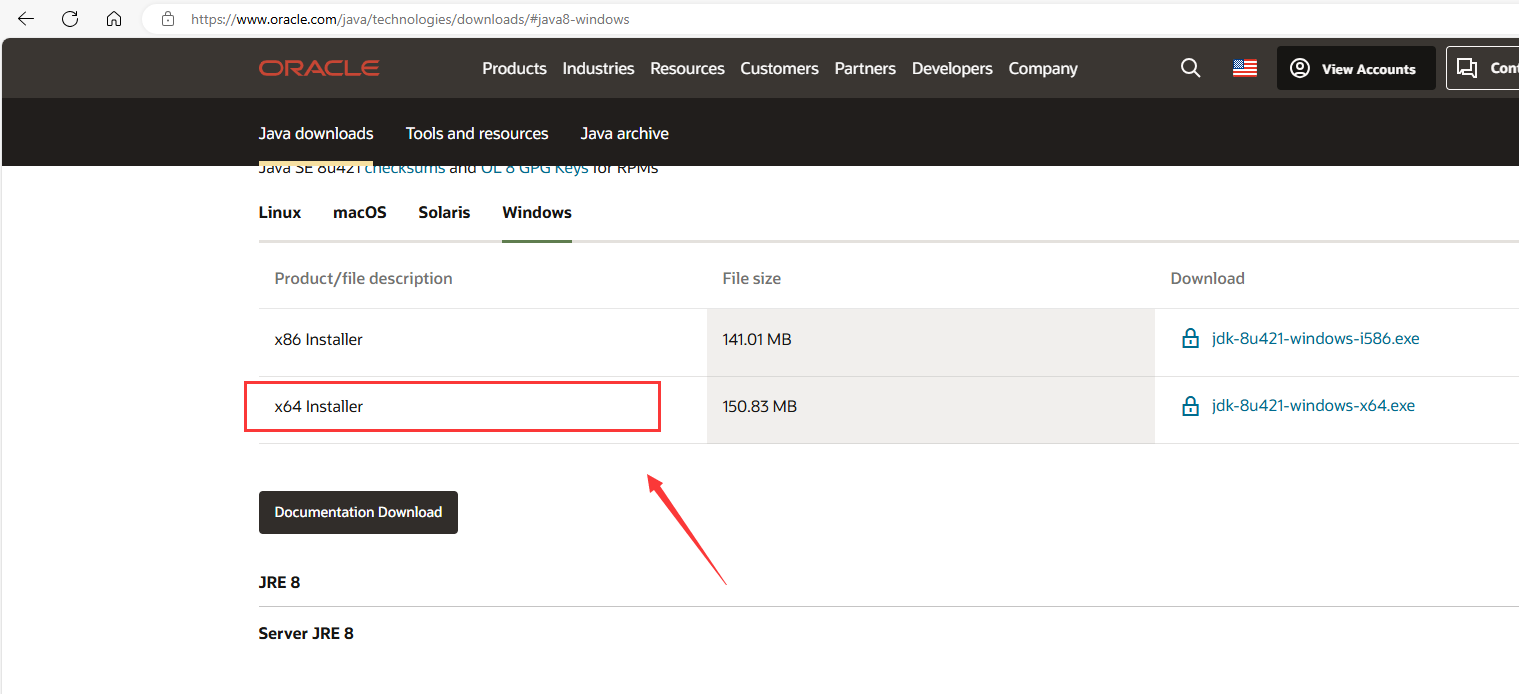
Task: Click the Contact button with chat icon
Action: pyautogui.click(x=1483, y=68)
